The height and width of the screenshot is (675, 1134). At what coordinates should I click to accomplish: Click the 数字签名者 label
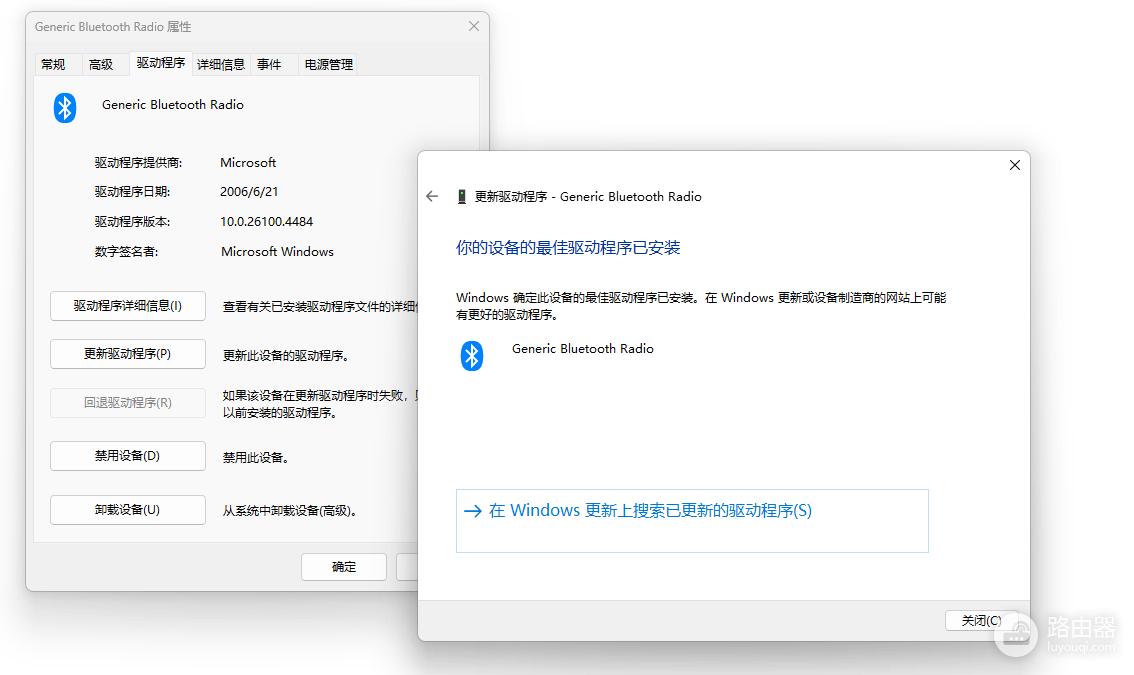tap(127, 252)
